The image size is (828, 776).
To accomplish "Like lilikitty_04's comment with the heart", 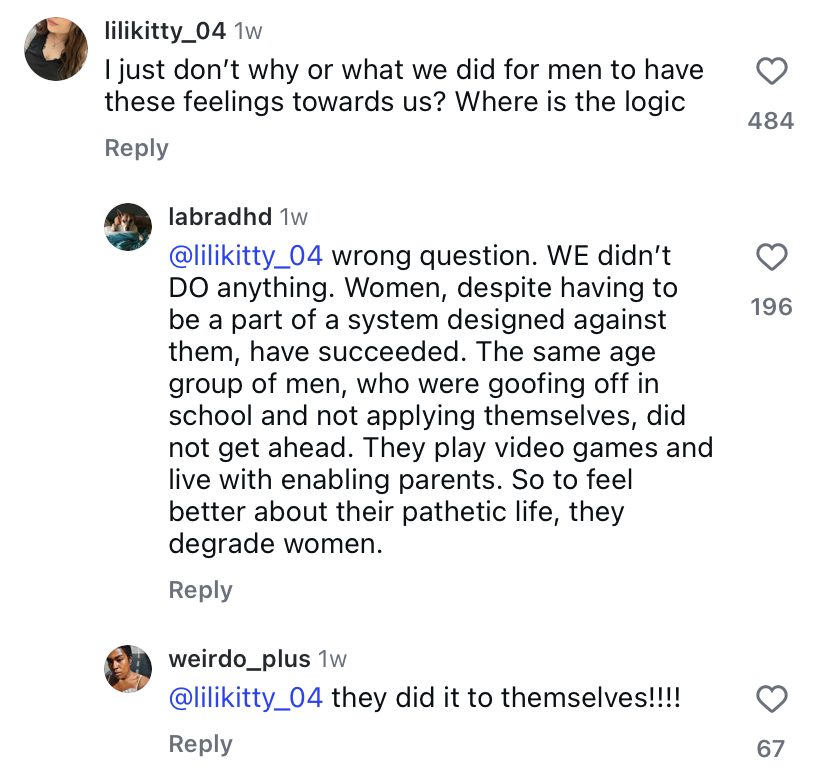I will point(770,72).
